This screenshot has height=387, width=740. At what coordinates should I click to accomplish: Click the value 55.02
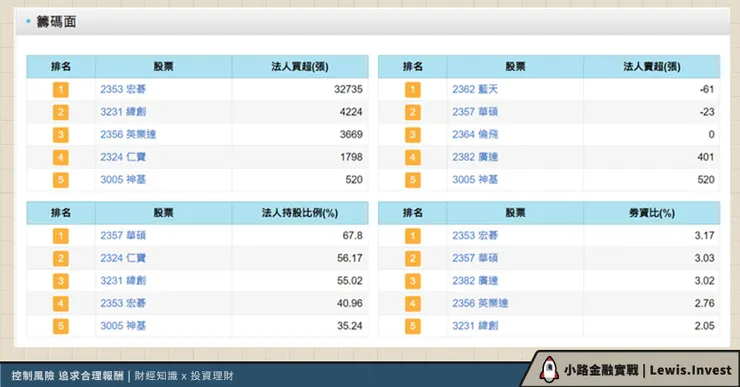pyautogui.click(x=350, y=280)
